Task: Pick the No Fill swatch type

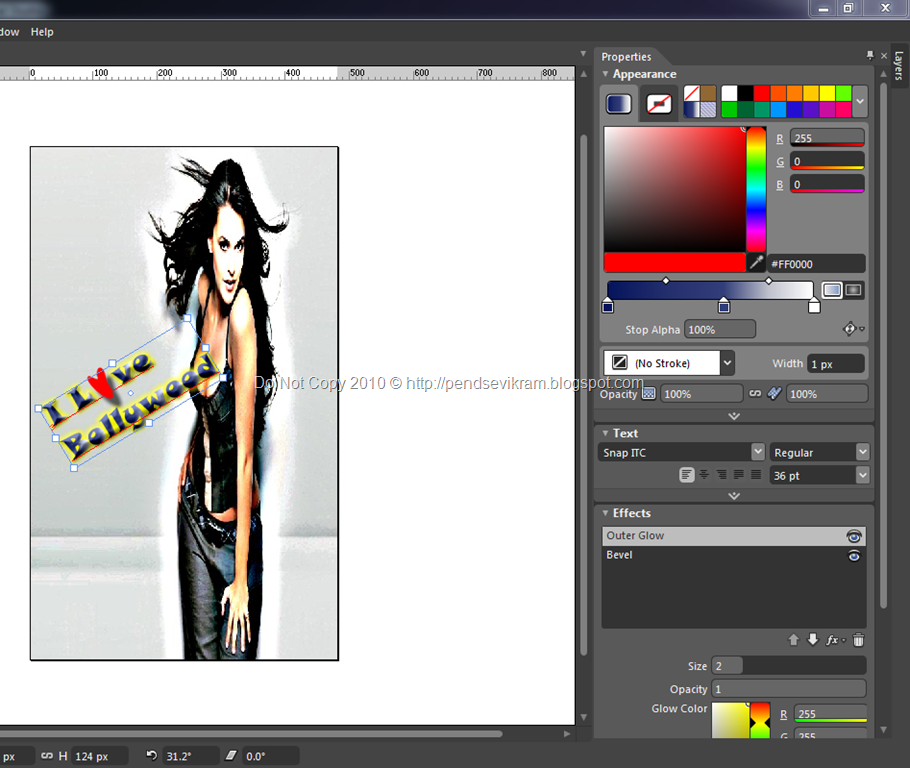Action: (x=692, y=93)
